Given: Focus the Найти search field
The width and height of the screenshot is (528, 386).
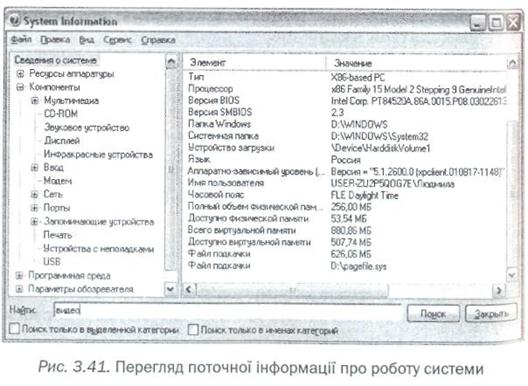Looking at the screenshot, I should [228, 310].
